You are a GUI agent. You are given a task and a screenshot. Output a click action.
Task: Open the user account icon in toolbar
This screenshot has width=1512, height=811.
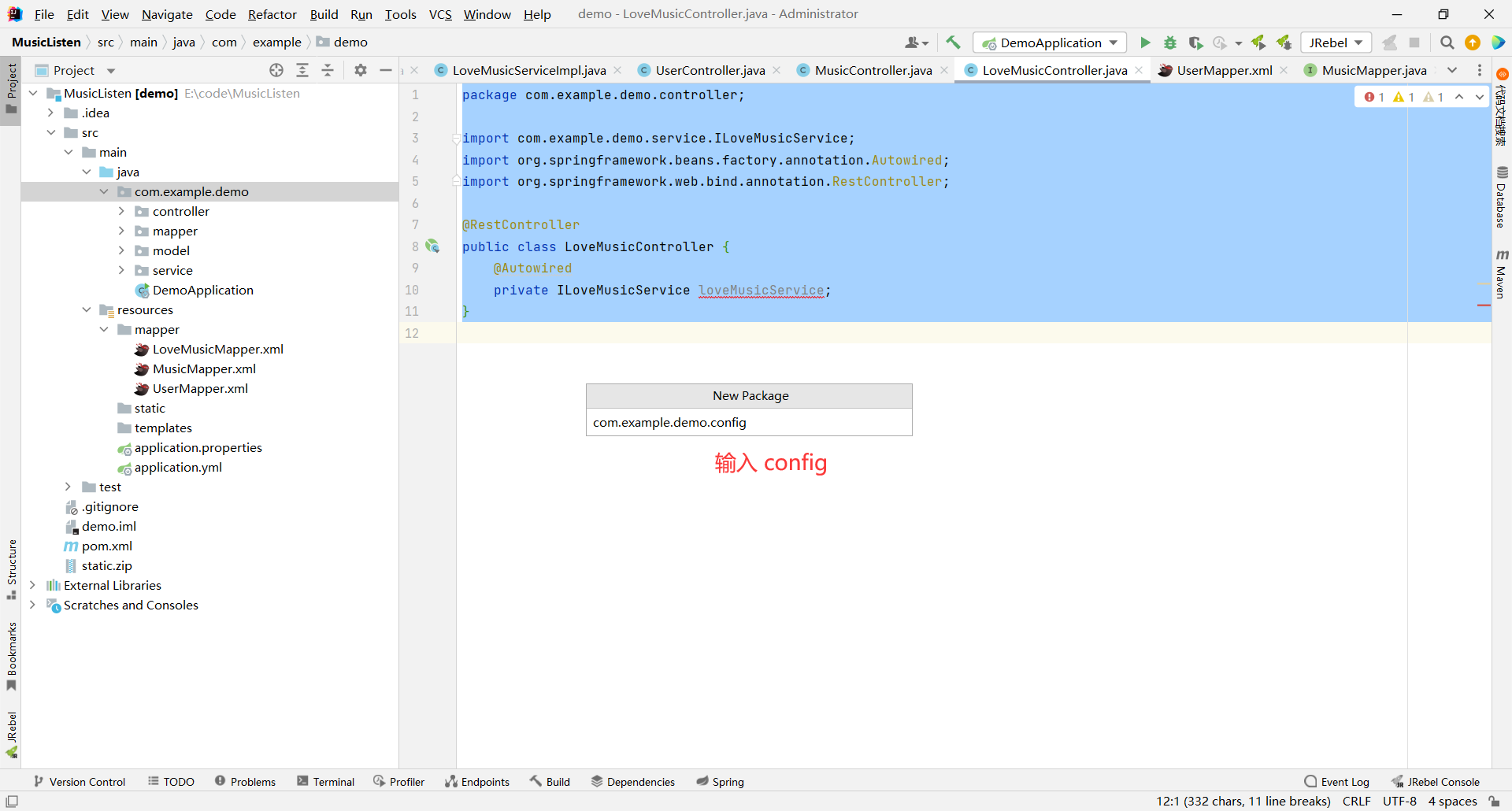(917, 43)
